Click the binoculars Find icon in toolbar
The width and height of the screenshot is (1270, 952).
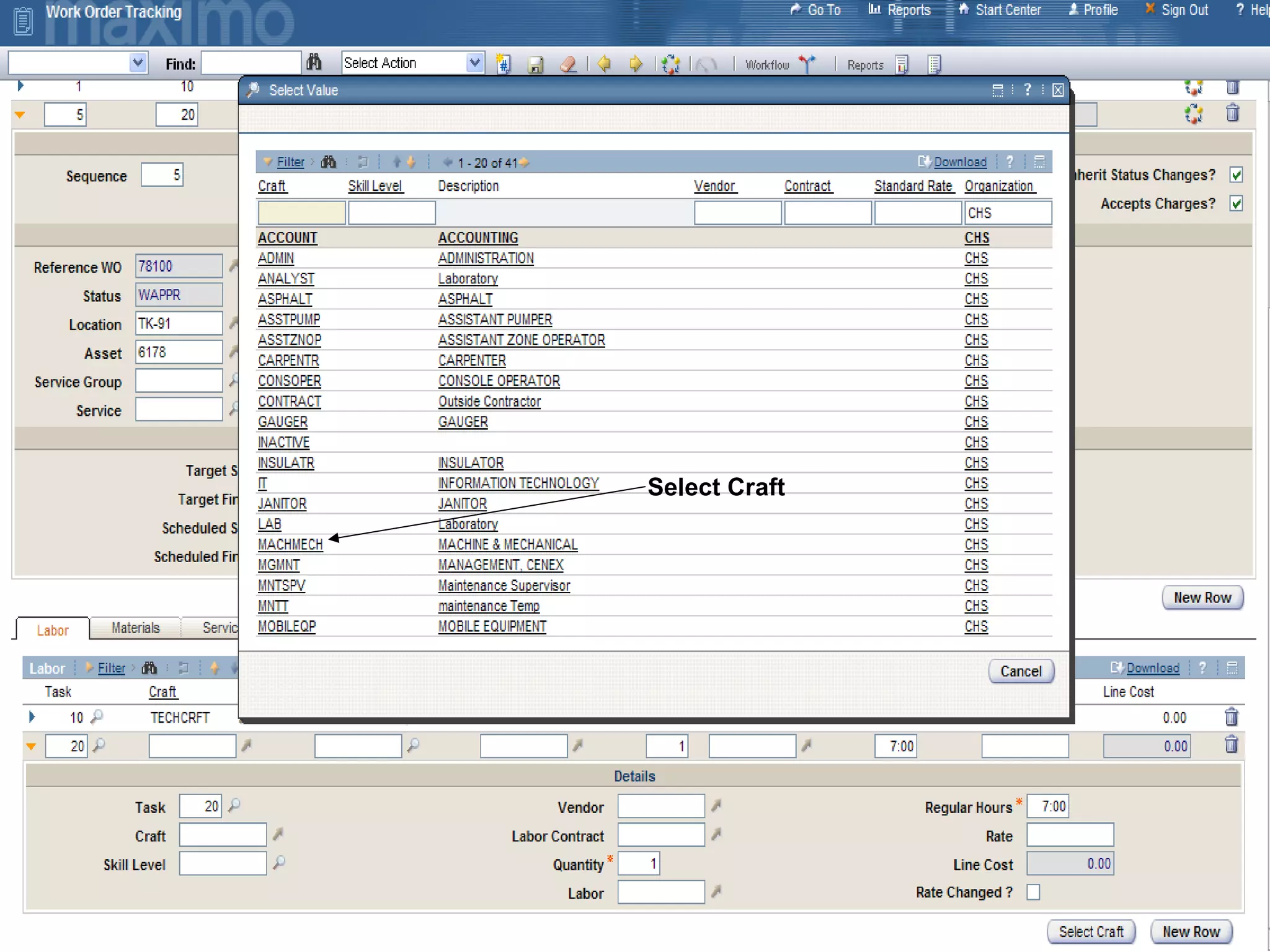314,63
